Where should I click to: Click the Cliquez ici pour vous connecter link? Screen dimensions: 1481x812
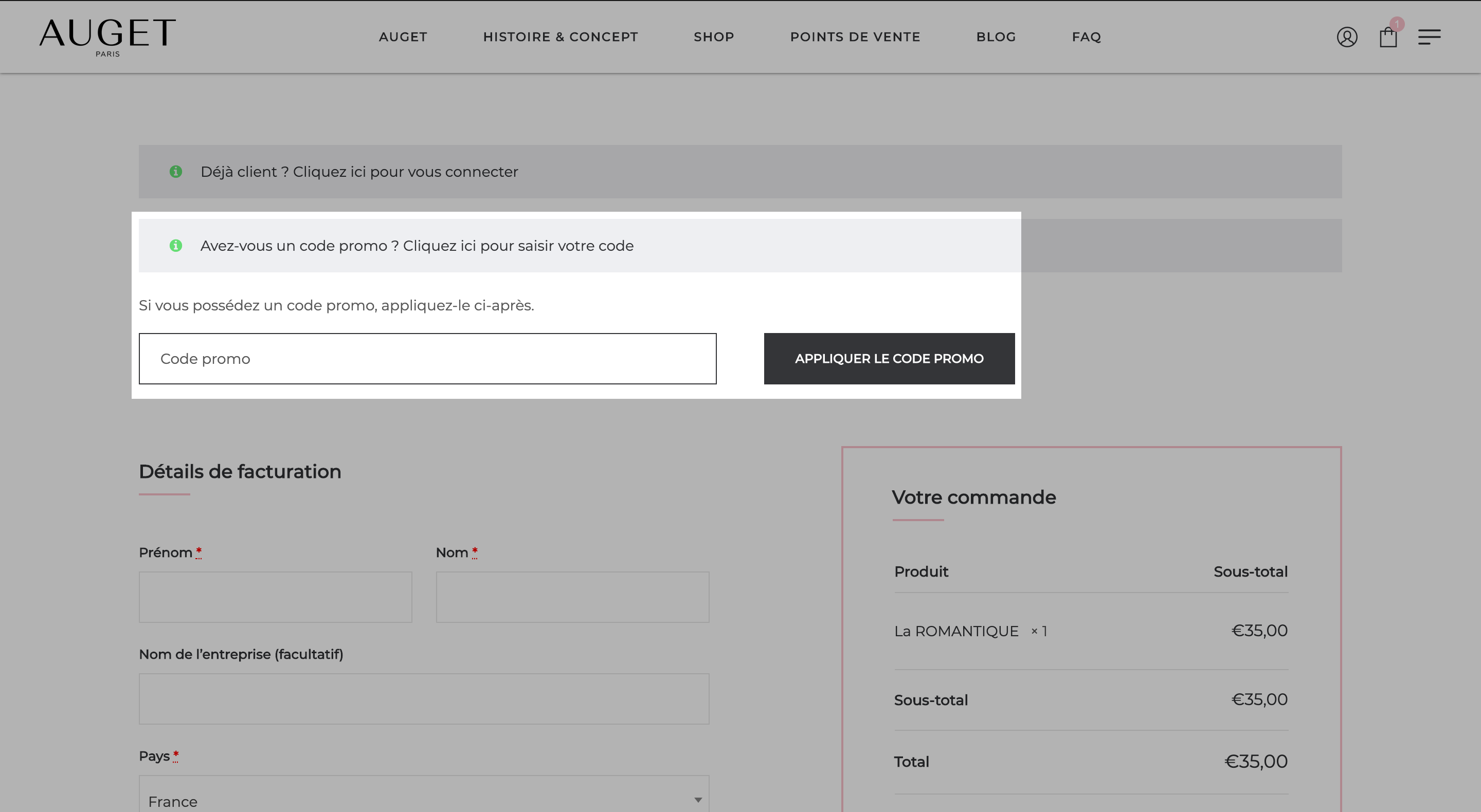[x=405, y=172]
